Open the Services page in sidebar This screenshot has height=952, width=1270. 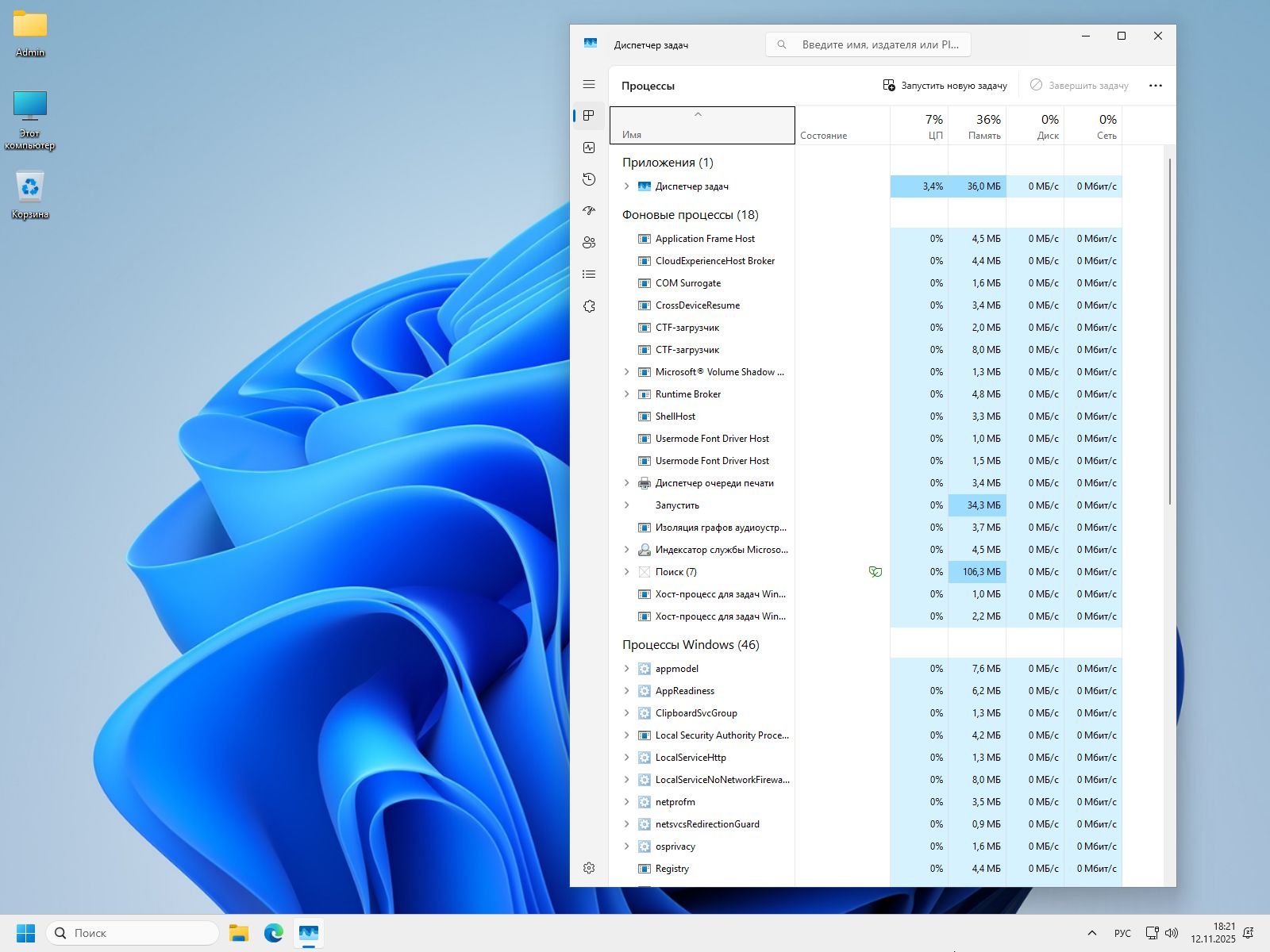589,306
